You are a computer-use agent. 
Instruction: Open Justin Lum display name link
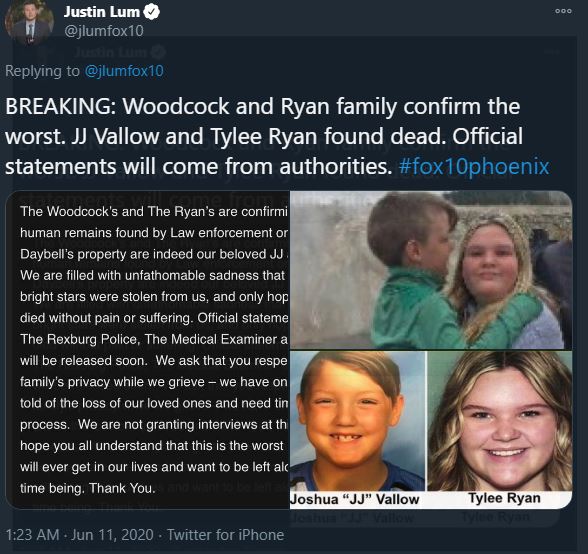[x=102, y=12]
